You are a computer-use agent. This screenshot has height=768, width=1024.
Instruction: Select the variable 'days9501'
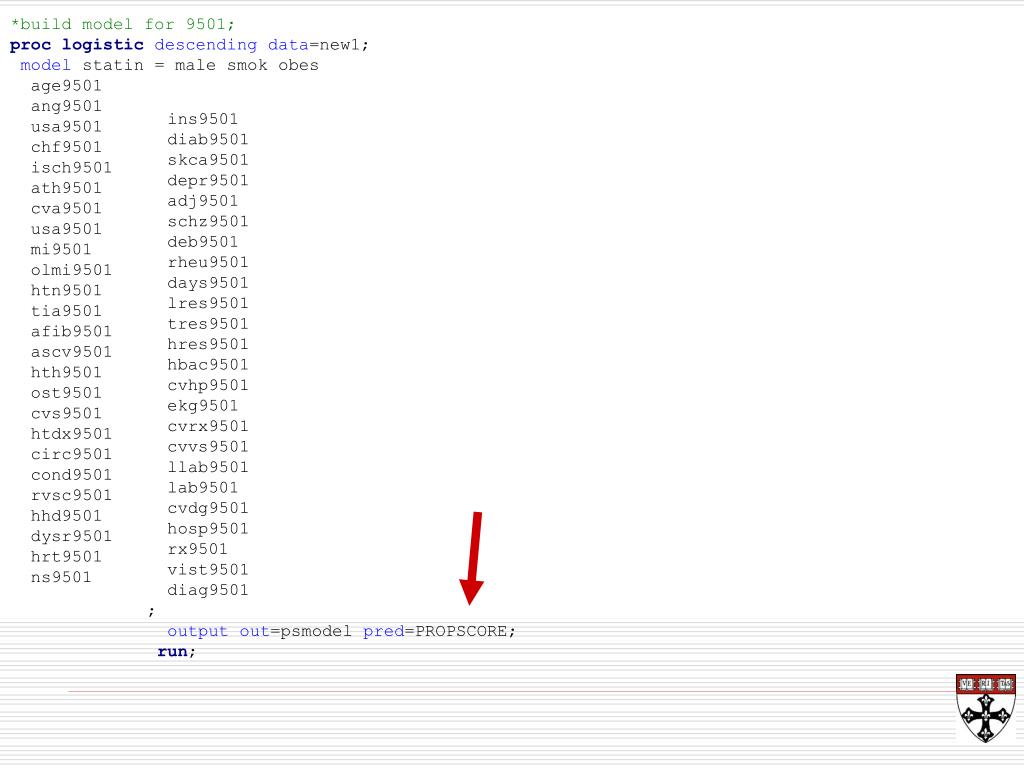(x=208, y=283)
